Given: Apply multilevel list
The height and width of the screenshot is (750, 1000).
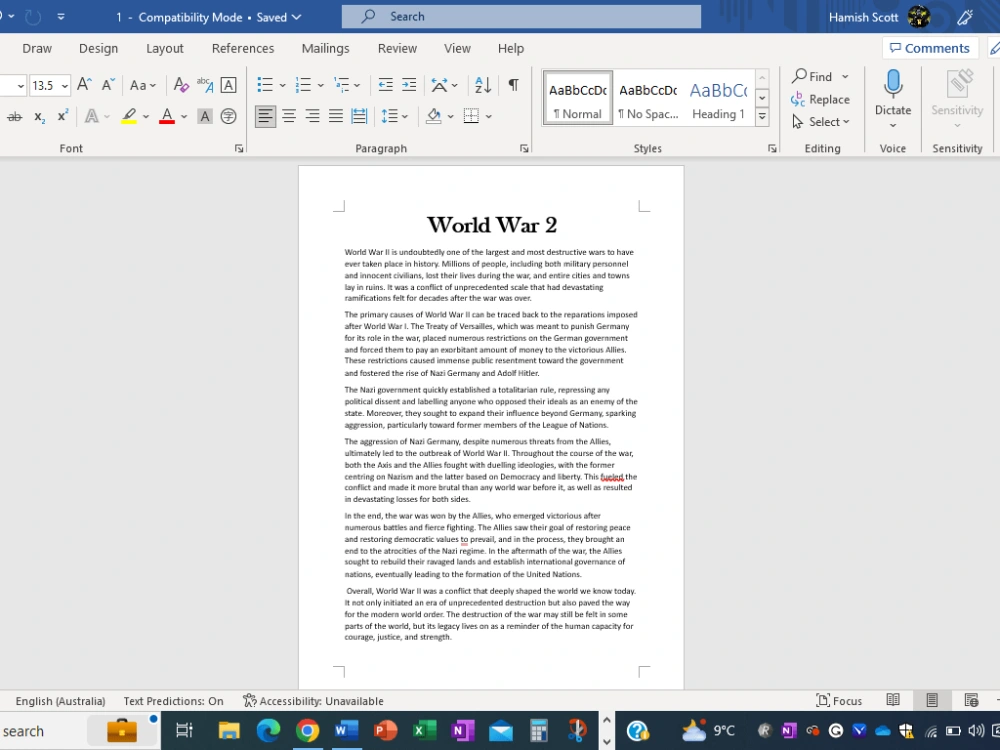Looking at the screenshot, I should pos(342,85).
